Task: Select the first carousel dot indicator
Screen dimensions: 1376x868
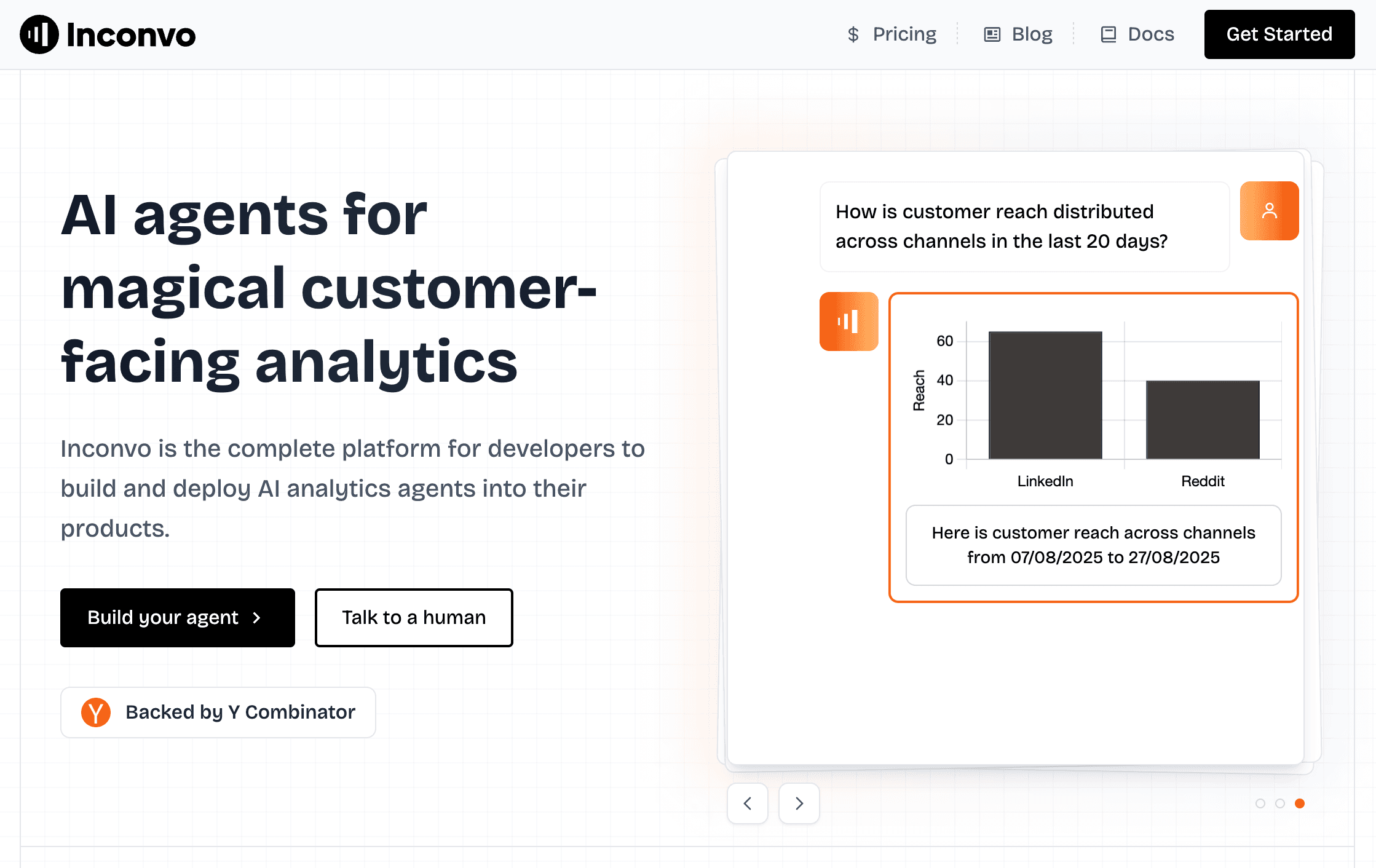Action: coord(1260,803)
